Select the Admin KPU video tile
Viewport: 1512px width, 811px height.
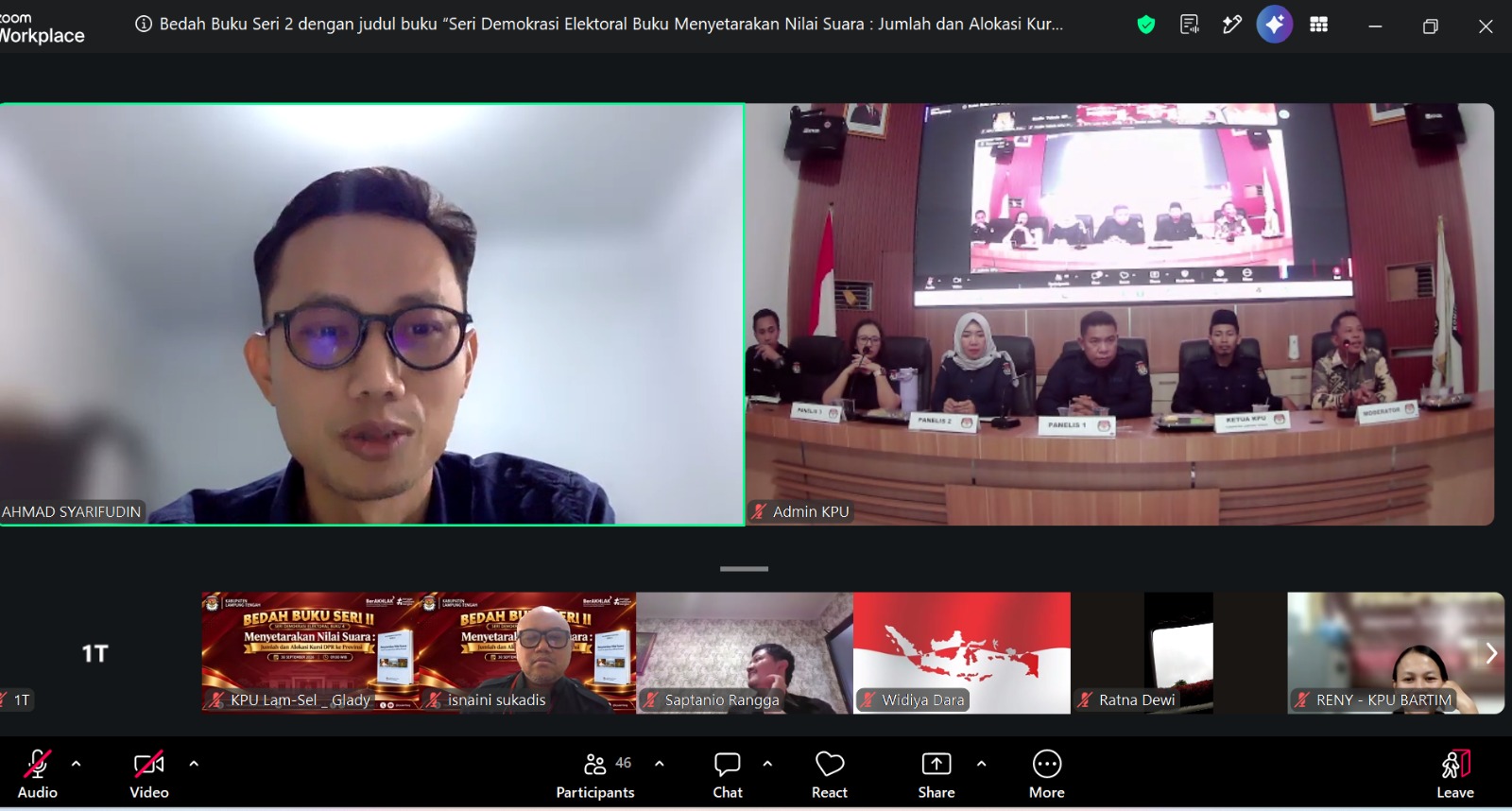1120,314
